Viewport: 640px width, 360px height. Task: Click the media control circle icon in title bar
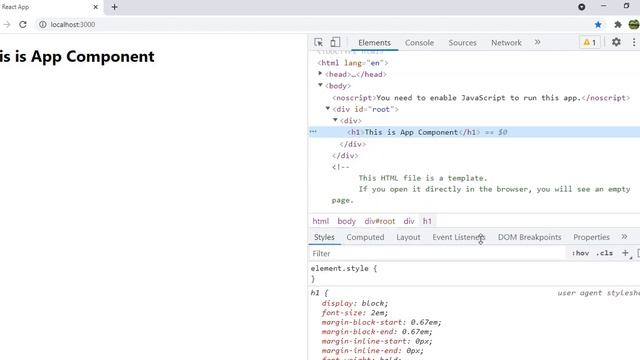coord(582,7)
